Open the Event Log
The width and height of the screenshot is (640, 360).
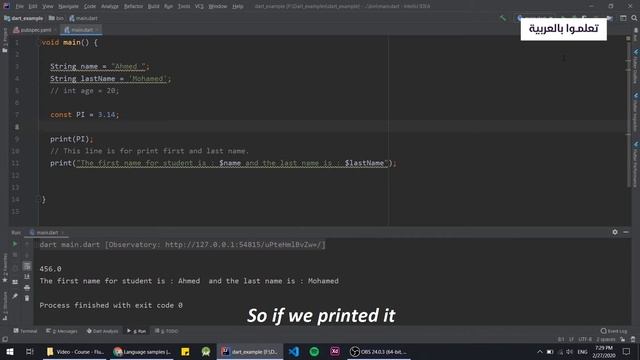point(614,331)
